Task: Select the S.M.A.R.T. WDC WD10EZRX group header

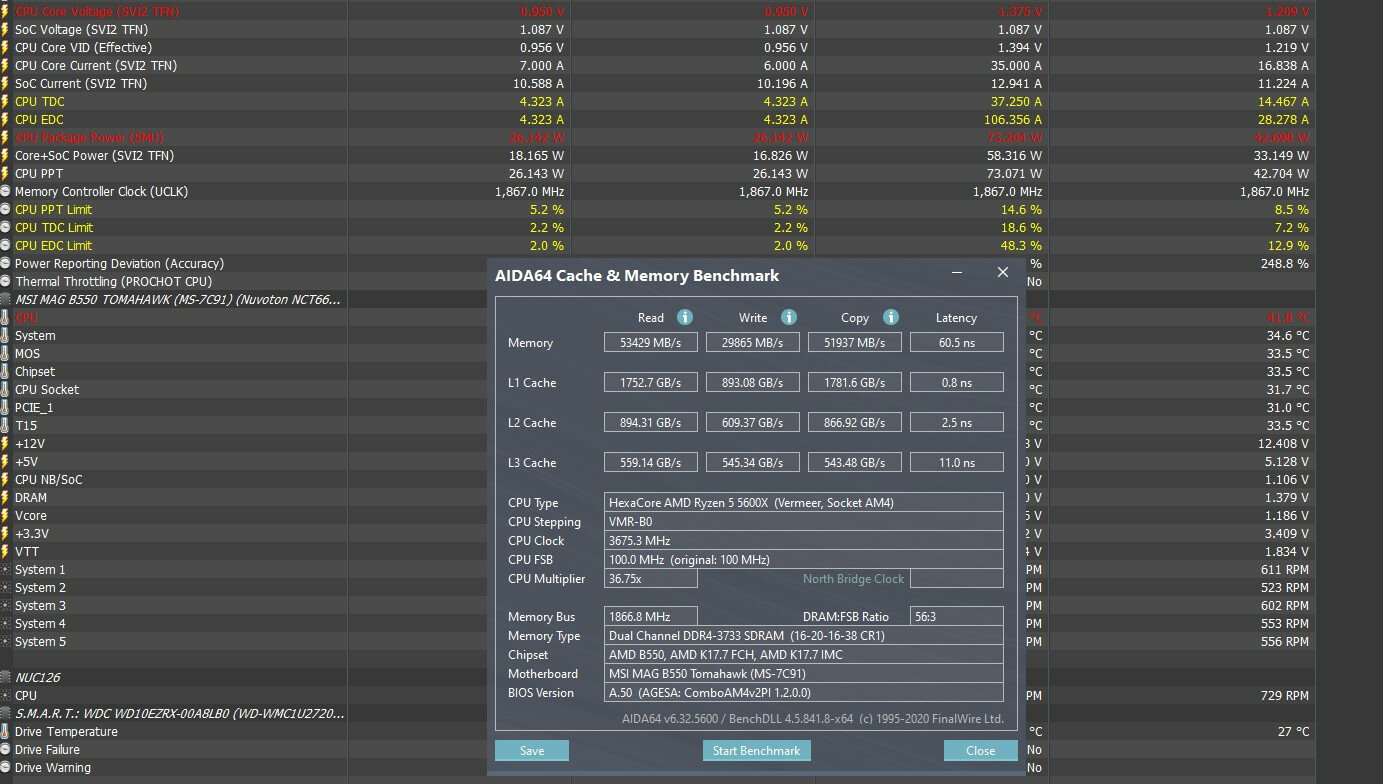Action: (181, 714)
